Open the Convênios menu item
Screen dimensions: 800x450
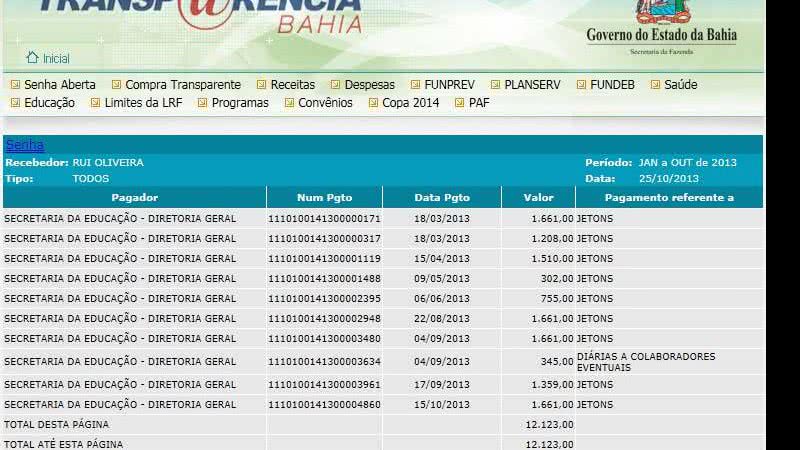[325, 103]
